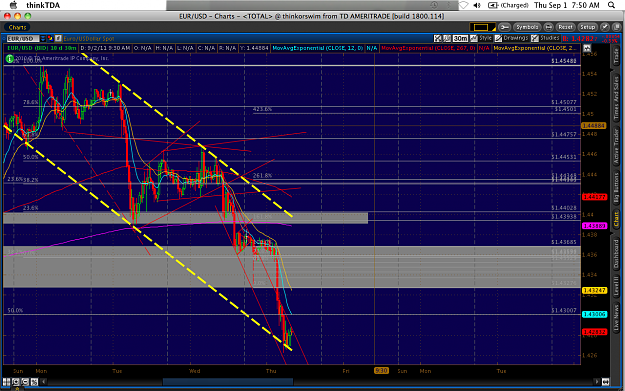Open the symbol selector dropdown arrow
The image size is (625, 391).
(43, 39)
